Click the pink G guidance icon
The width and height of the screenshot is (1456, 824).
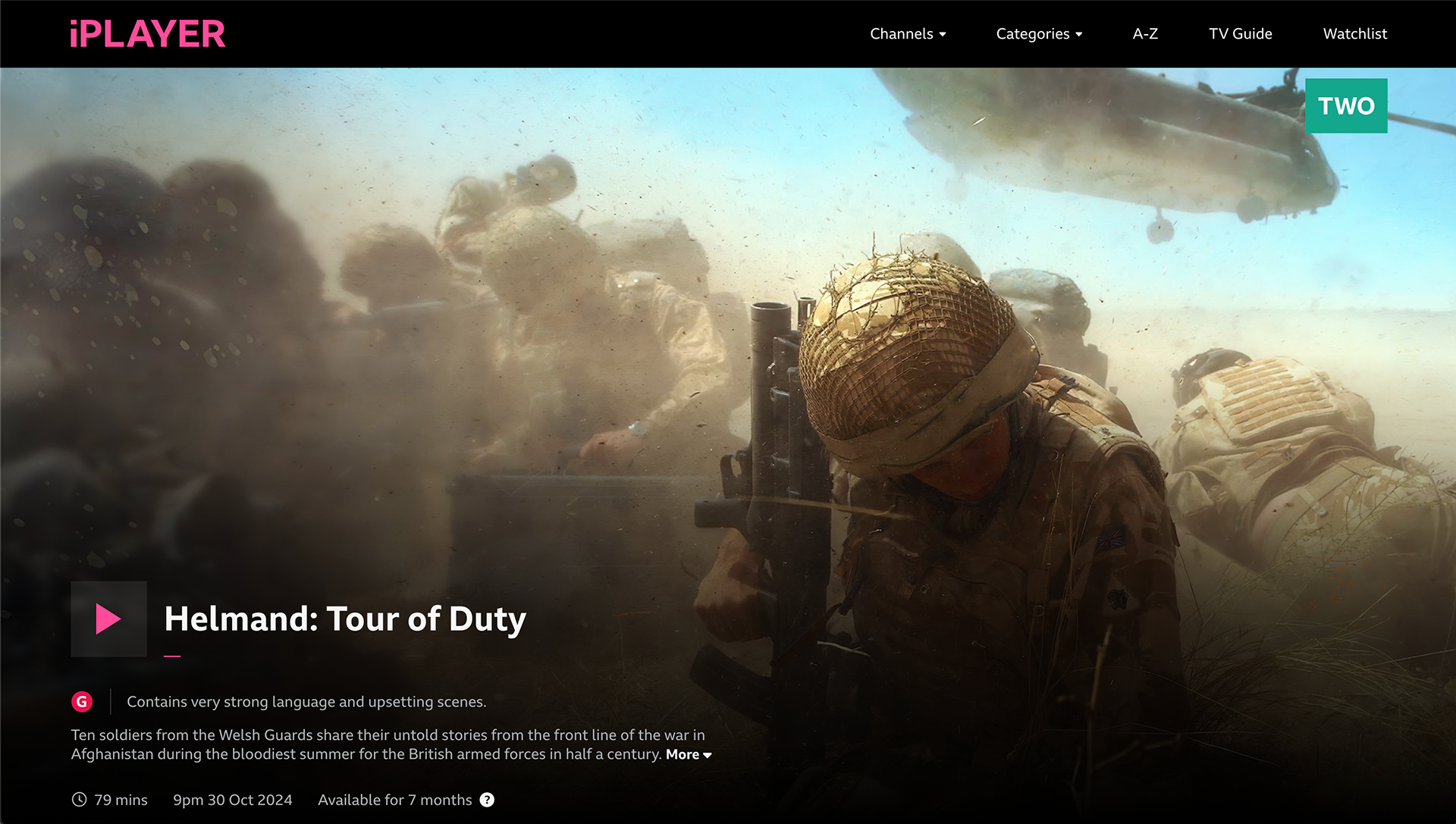click(x=82, y=702)
